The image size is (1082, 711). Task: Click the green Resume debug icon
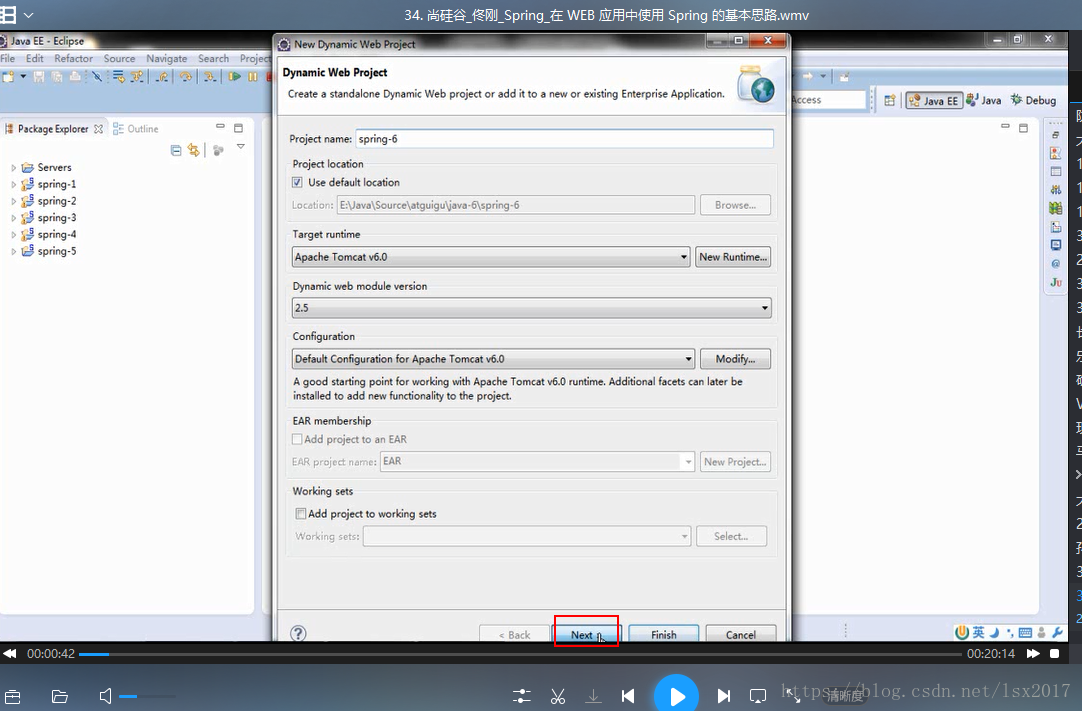tap(235, 77)
